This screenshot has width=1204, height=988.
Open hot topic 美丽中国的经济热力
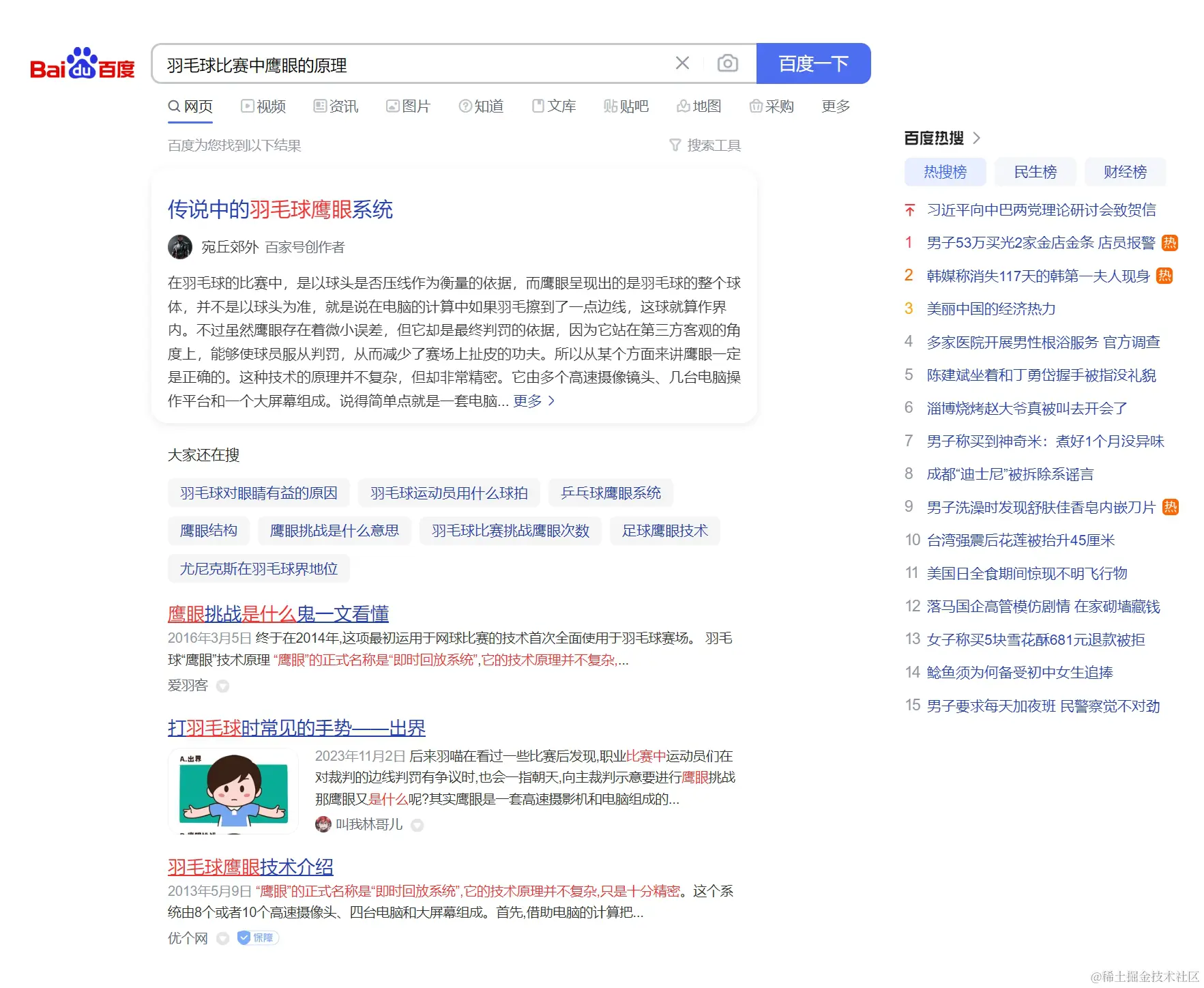pyautogui.click(x=991, y=309)
